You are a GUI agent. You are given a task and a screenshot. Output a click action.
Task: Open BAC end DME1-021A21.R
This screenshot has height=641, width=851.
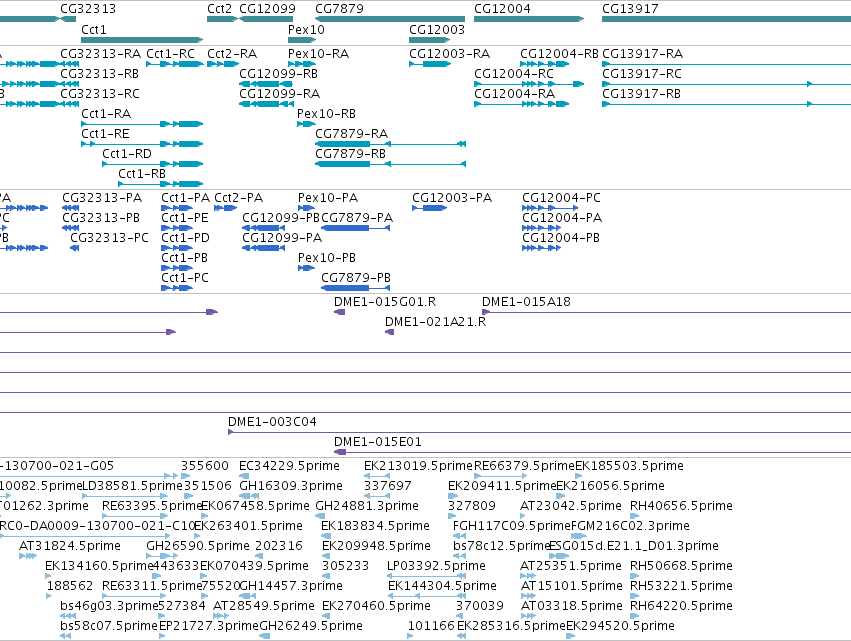coord(435,322)
